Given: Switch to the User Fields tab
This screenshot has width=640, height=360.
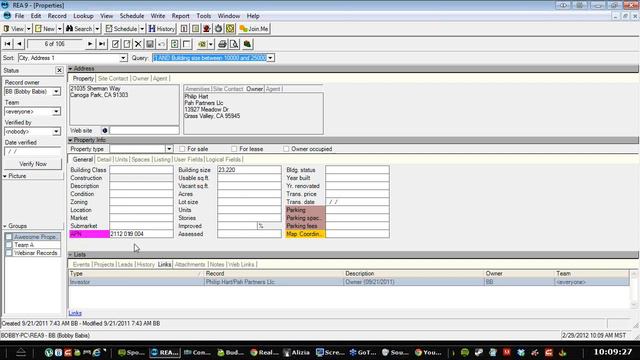Looking at the screenshot, I should (188, 160).
